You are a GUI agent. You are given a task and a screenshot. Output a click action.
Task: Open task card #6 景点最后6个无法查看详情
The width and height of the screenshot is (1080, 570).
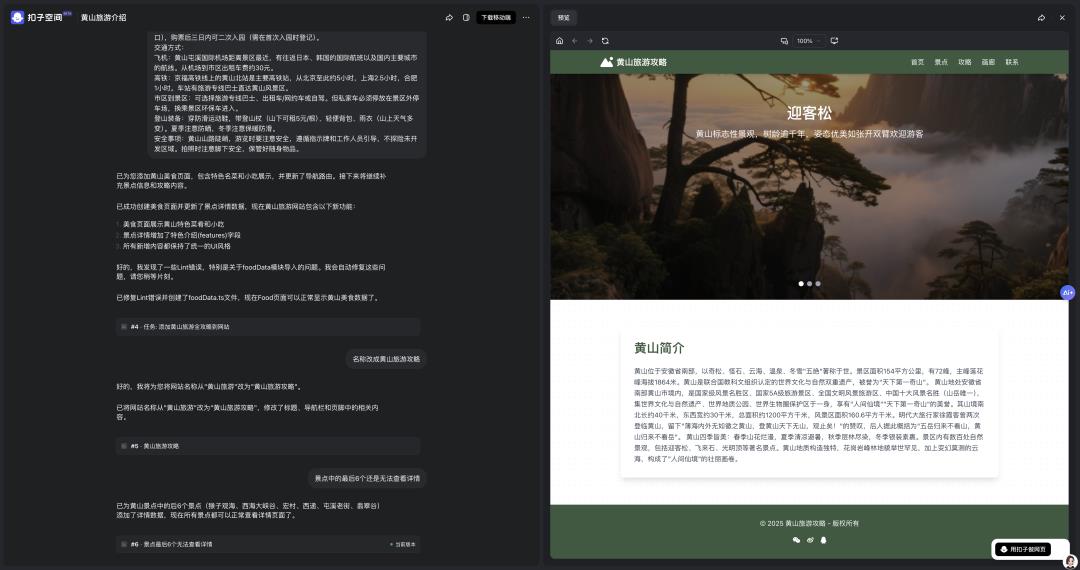click(268, 544)
